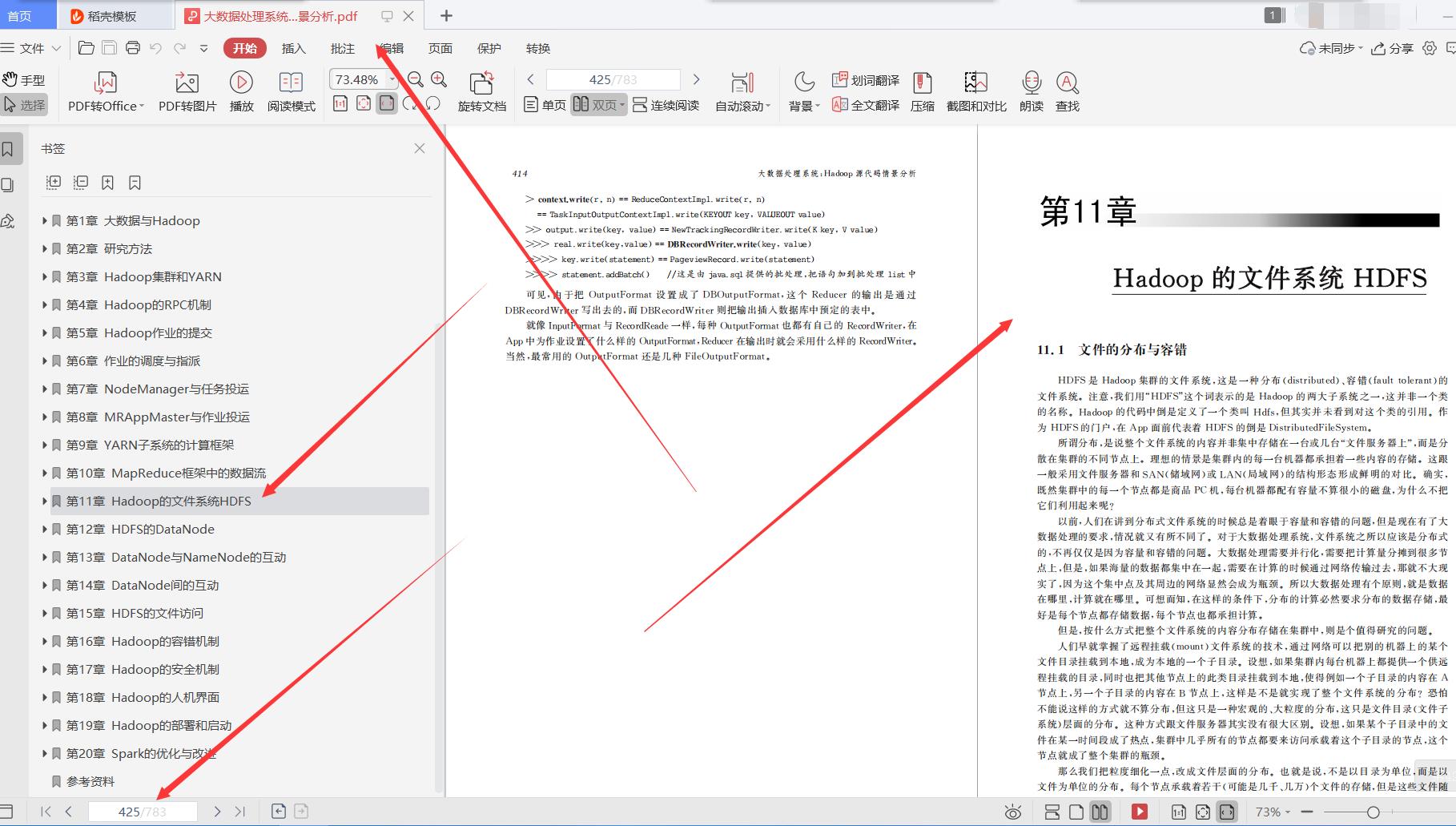Open the folder icon in quick toolbar
The height and width of the screenshot is (826, 1456).
tap(86, 48)
